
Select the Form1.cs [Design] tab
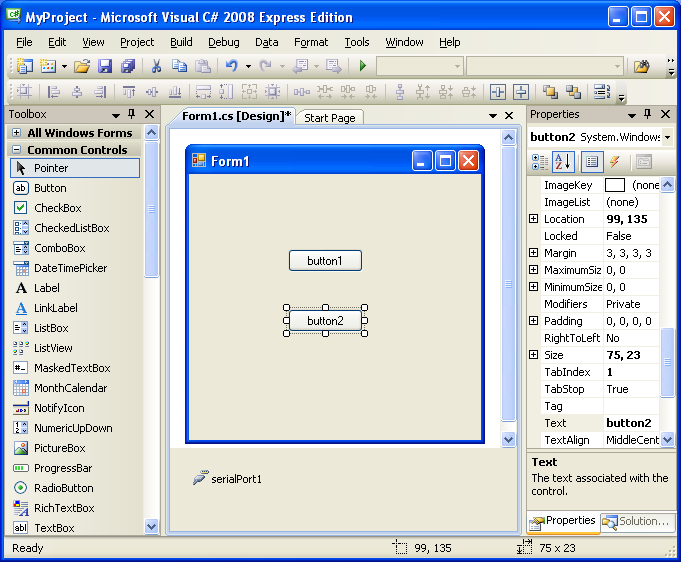(236, 116)
